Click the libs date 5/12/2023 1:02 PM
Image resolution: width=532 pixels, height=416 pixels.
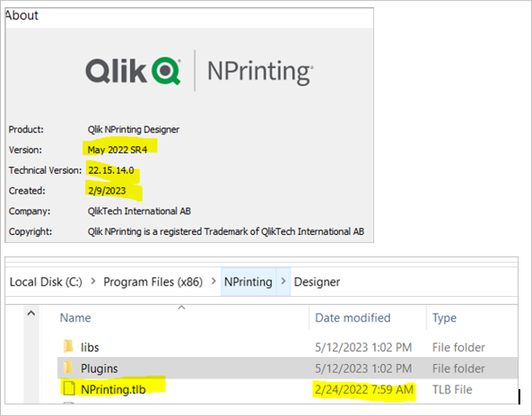click(x=363, y=347)
